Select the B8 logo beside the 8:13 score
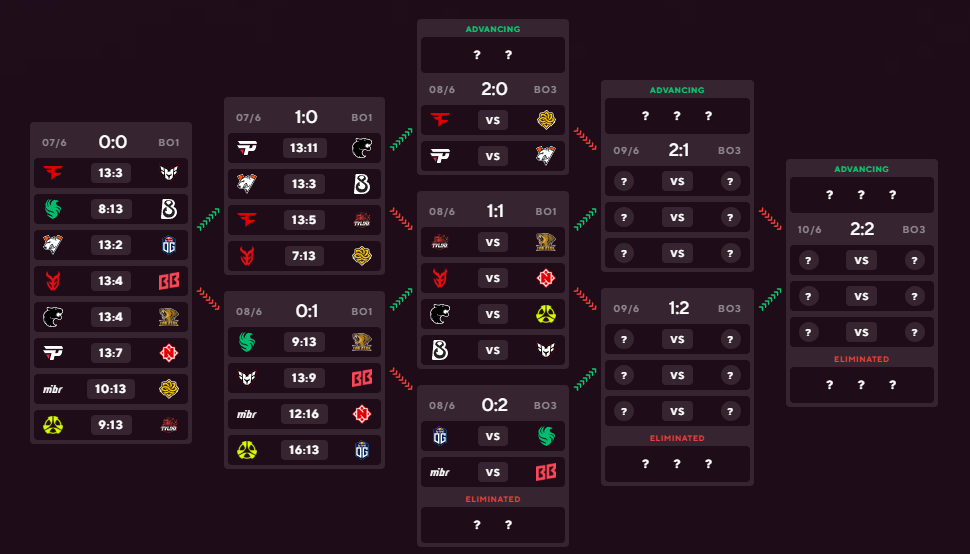 pos(169,209)
